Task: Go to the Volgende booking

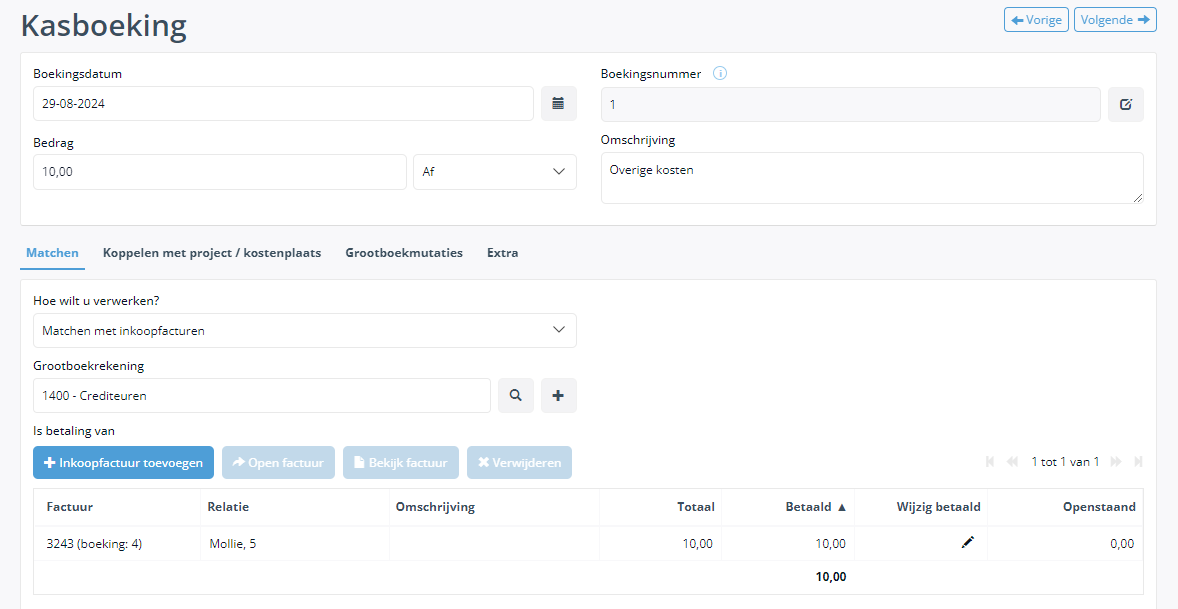Action: [1114, 20]
